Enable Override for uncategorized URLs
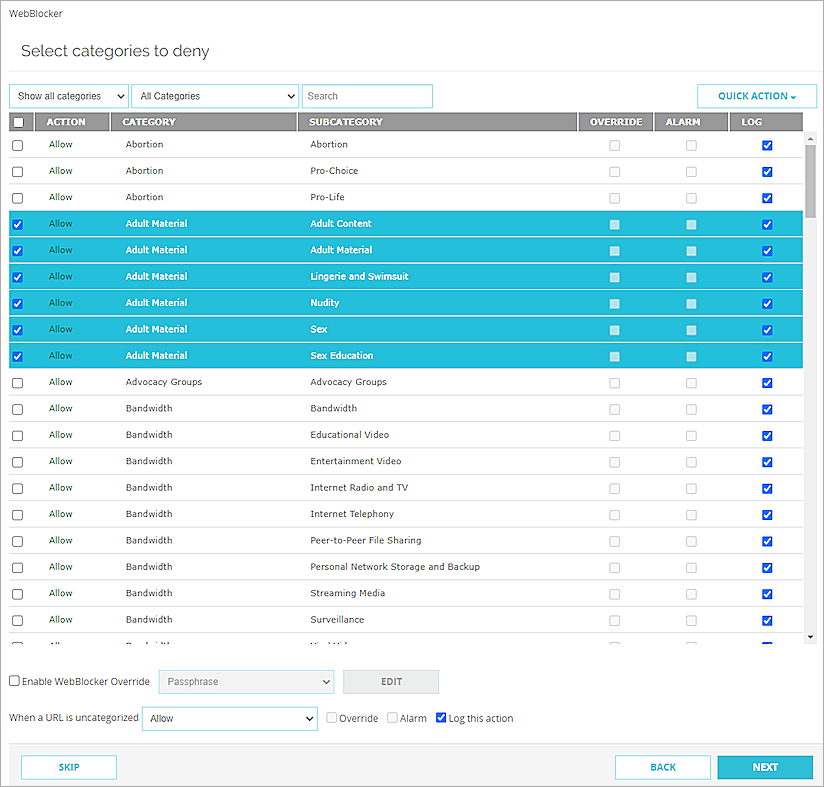Viewport: 824px width, 787px height. pos(331,718)
